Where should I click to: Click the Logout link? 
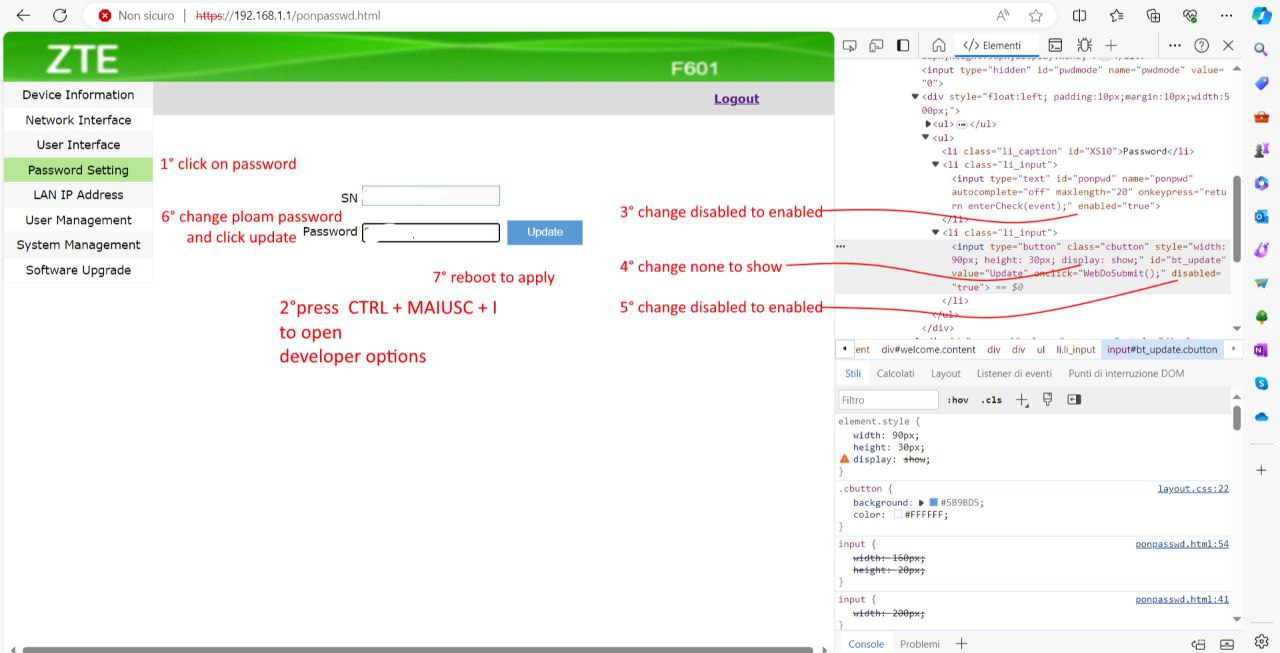(x=736, y=99)
